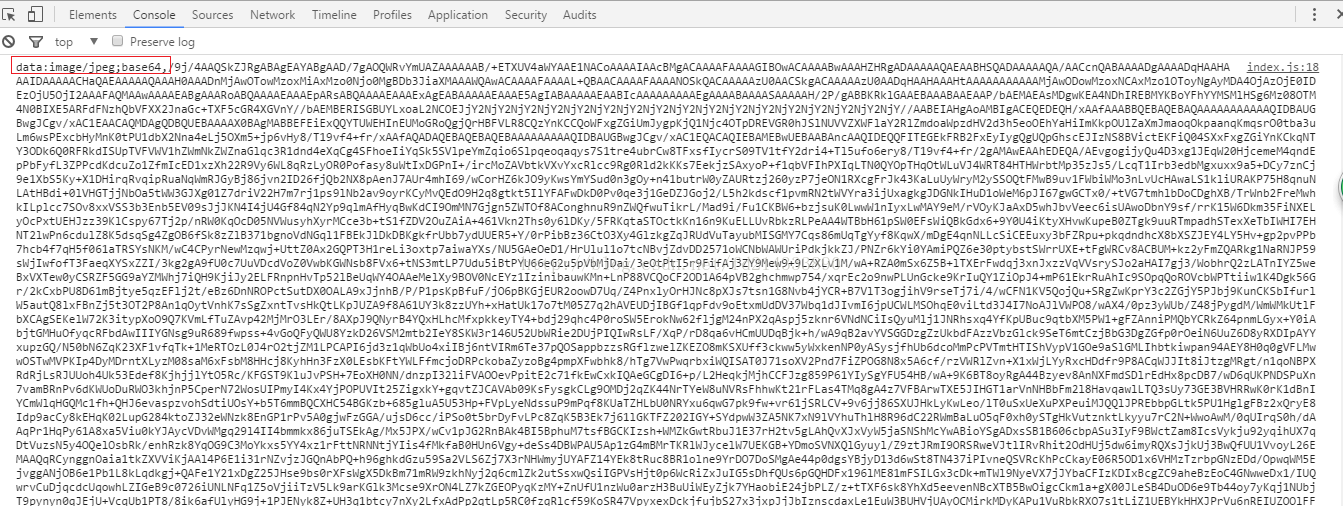Open the console filter funnel icon
Screen dimensions: 1343x506
click(x=36, y=42)
